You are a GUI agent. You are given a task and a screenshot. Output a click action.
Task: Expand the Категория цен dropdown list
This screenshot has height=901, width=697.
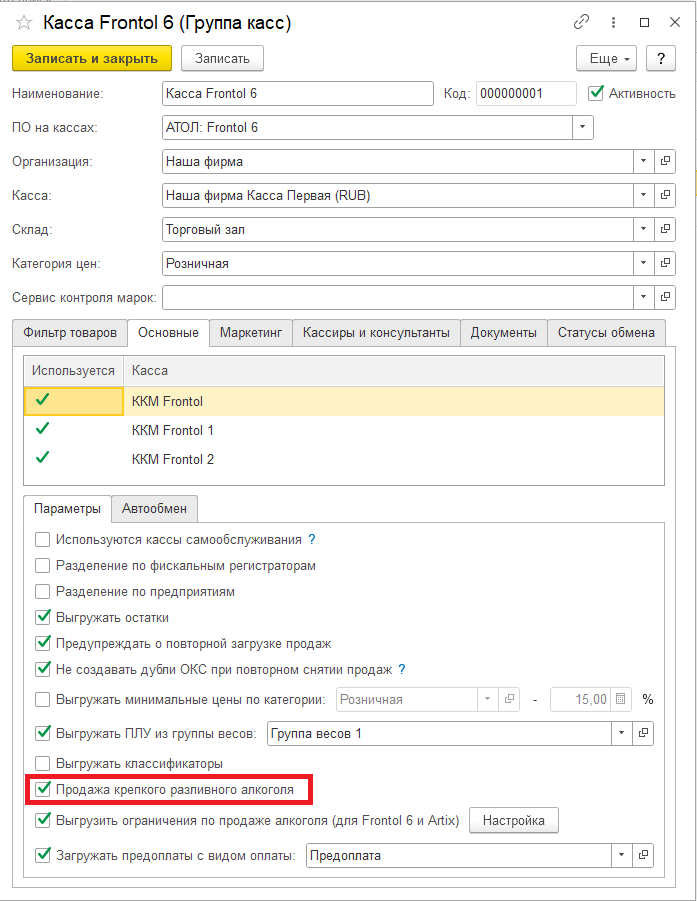click(643, 263)
